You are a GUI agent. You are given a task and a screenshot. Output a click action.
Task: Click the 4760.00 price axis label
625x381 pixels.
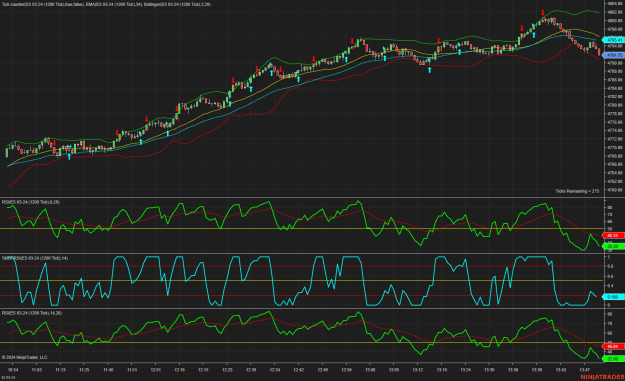pos(615,190)
